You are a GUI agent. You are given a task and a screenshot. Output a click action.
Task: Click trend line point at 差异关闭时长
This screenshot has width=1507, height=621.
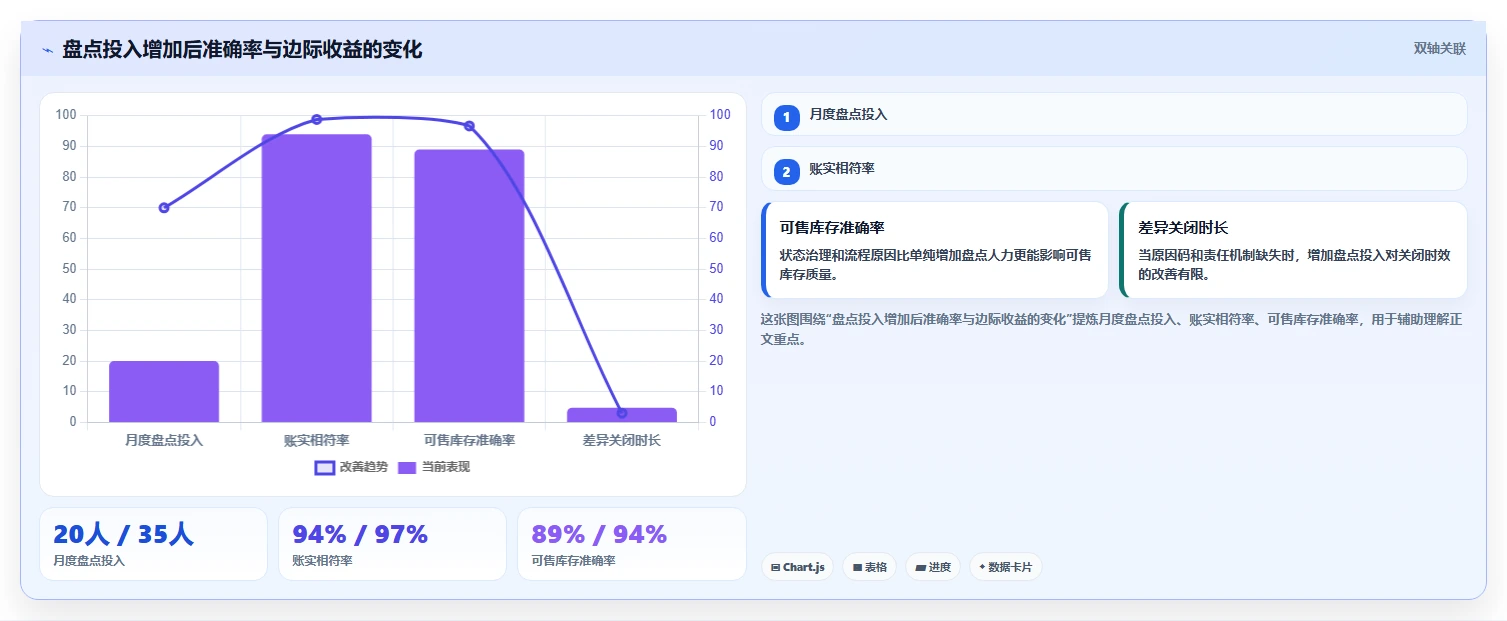(x=622, y=413)
